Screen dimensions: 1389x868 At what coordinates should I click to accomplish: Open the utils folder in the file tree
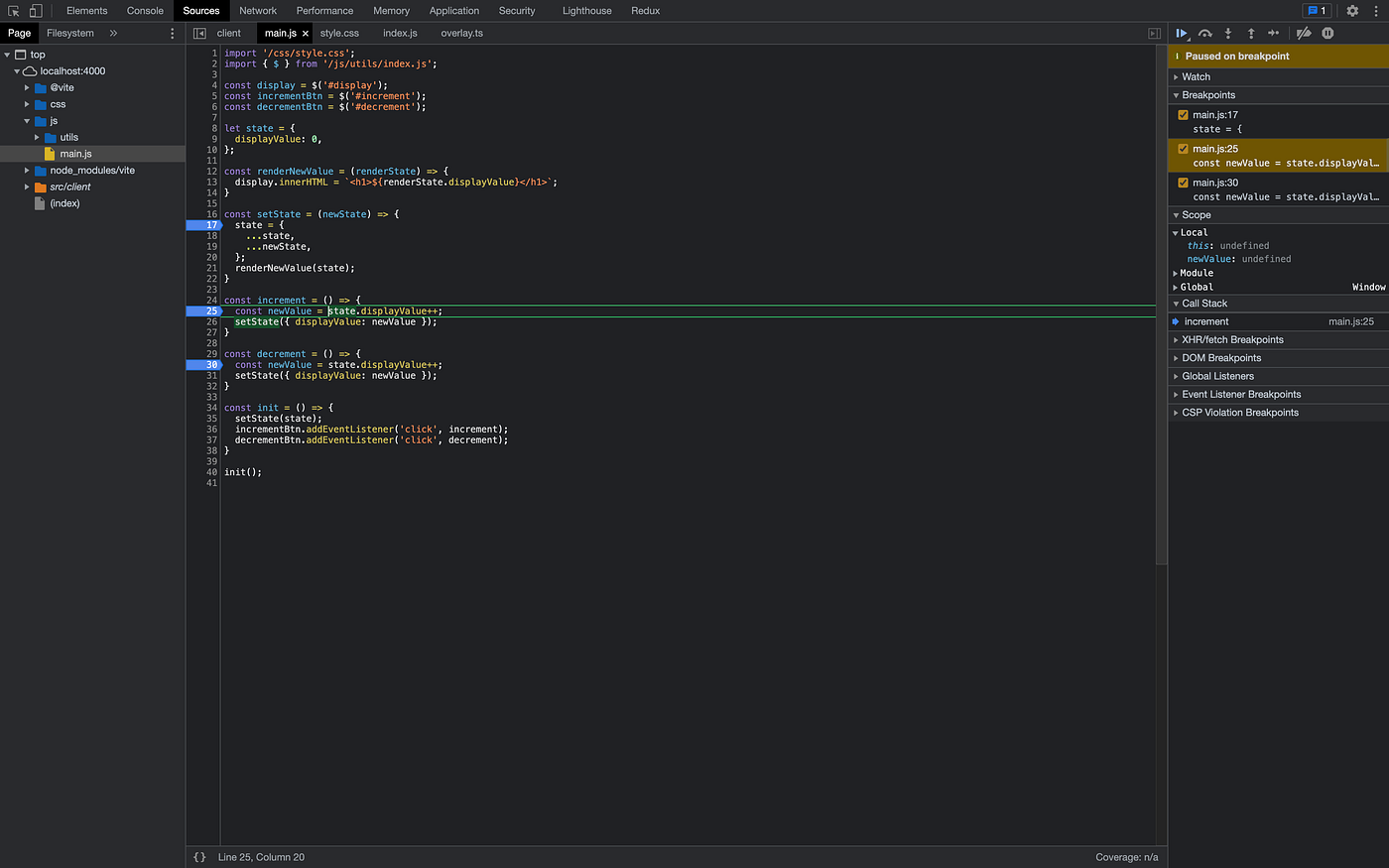66,137
